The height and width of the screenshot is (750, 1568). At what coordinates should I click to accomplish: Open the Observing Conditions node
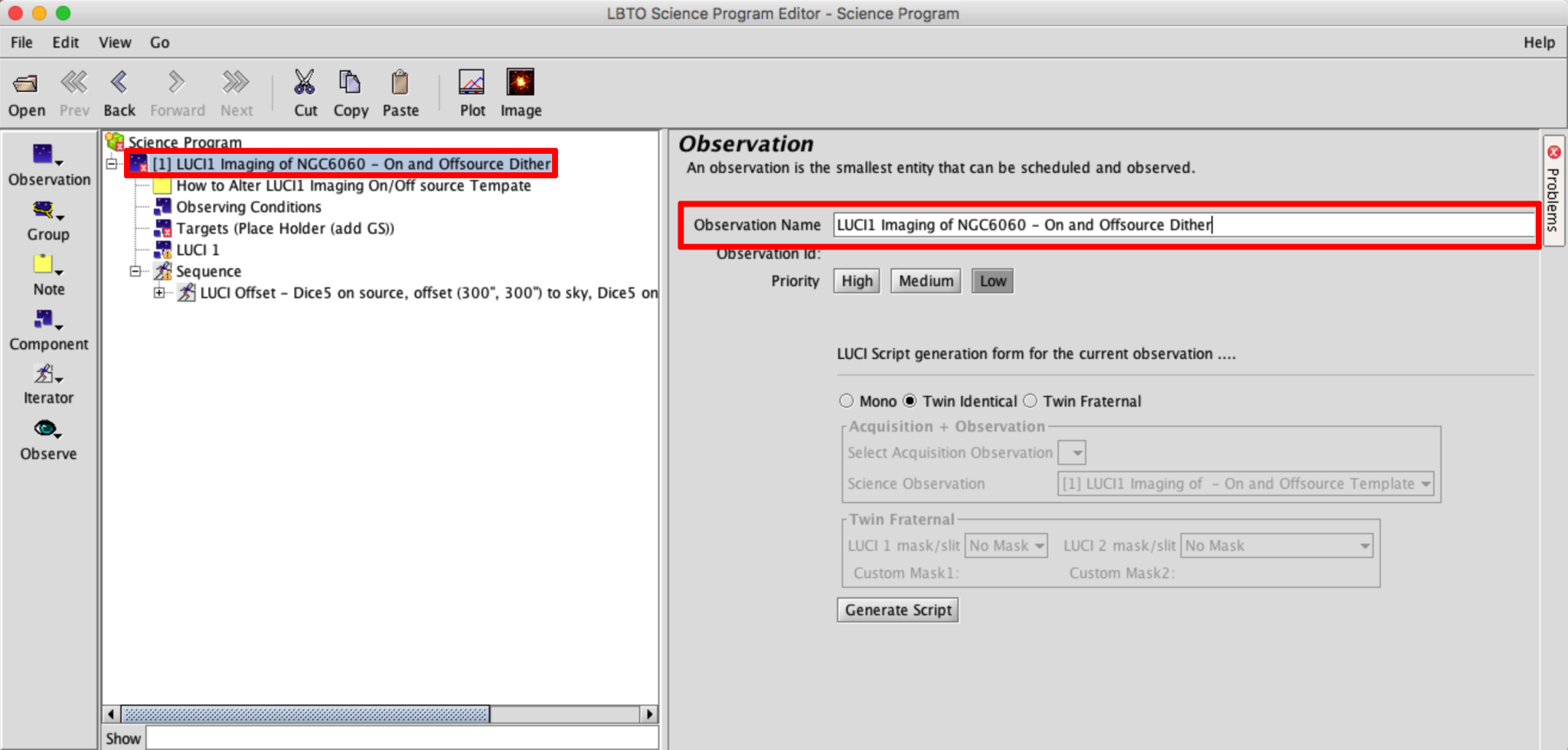(248, 207)
